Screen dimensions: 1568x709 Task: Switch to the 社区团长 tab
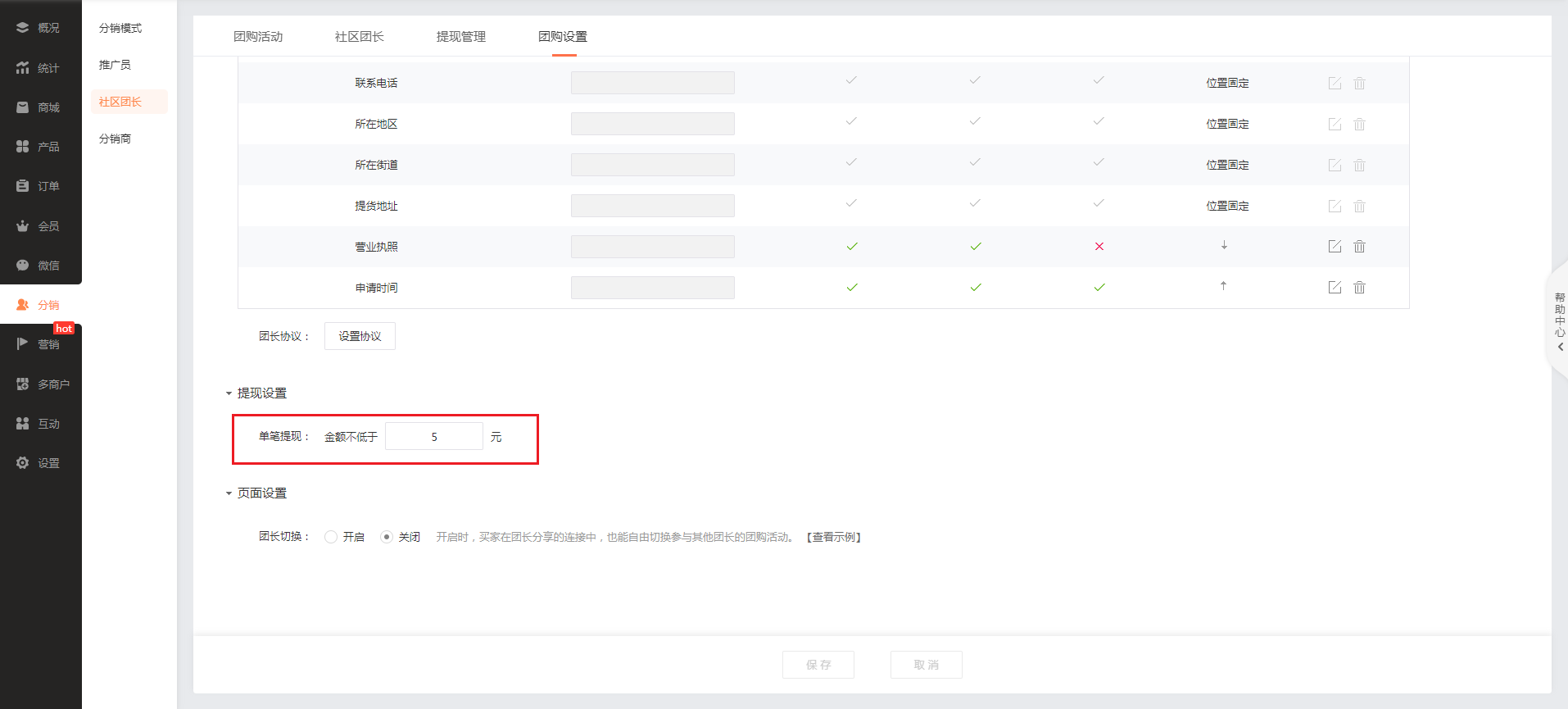(360, 37)
